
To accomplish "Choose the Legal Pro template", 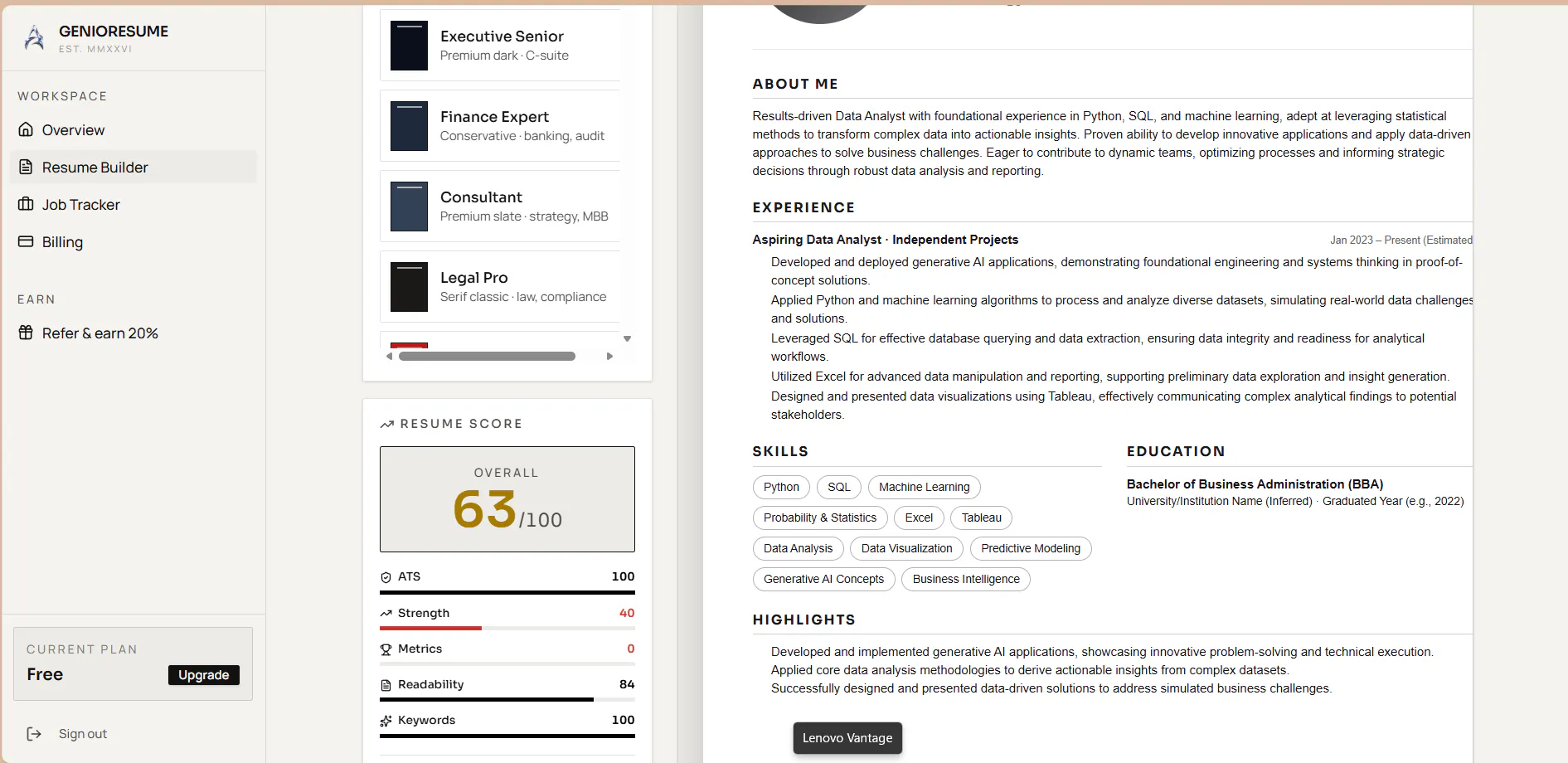I will [x=500, y=287].
